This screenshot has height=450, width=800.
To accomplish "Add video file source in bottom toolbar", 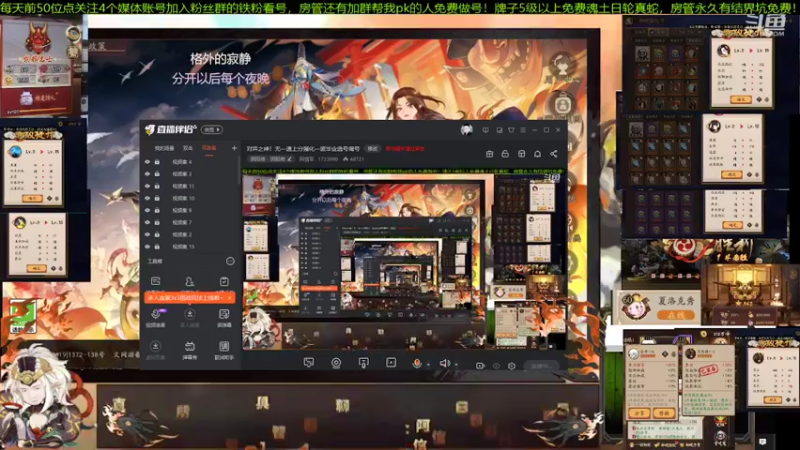I will click(x=391, y=363).
